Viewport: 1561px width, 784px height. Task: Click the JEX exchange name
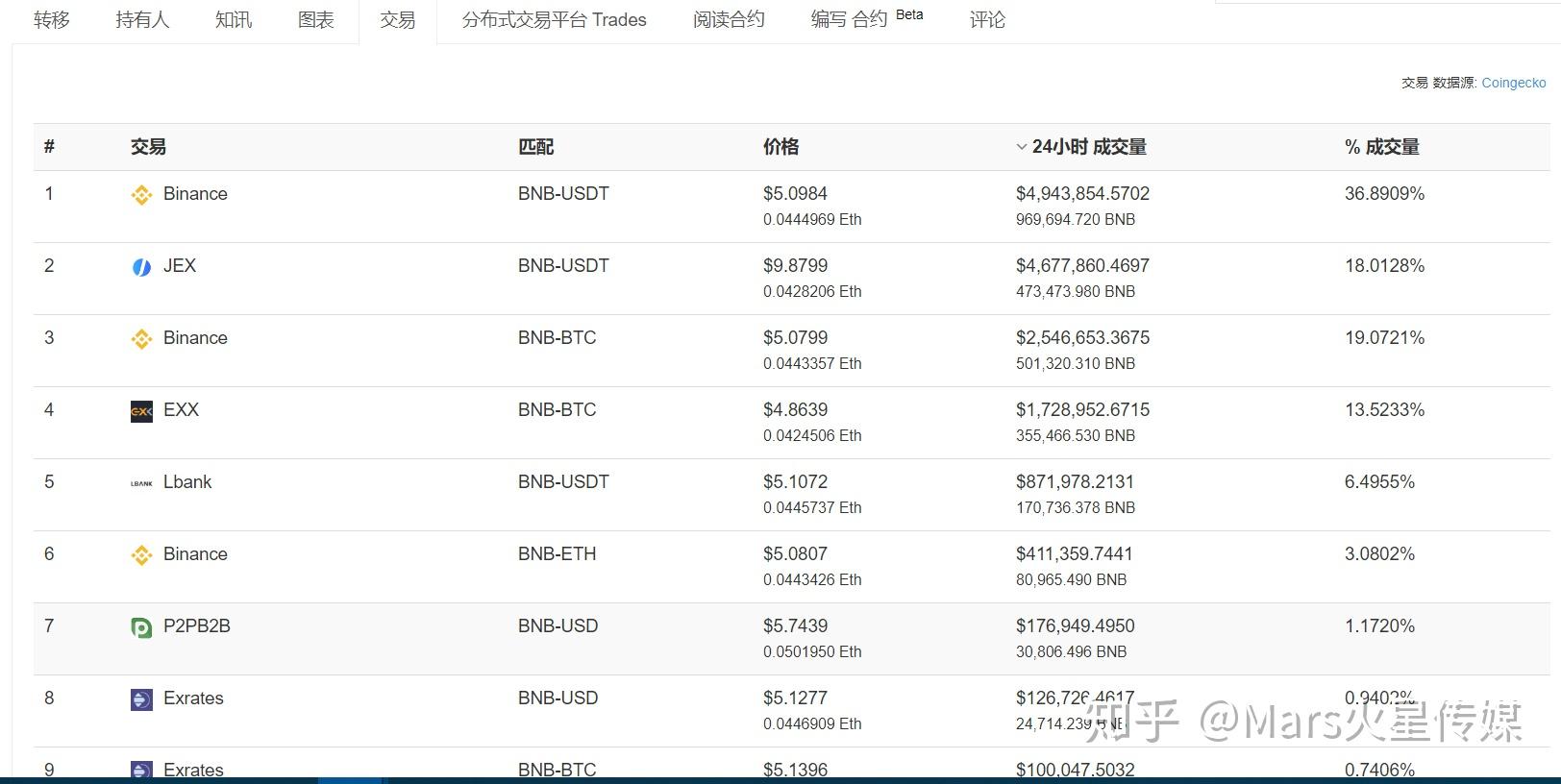click(180, 266)
